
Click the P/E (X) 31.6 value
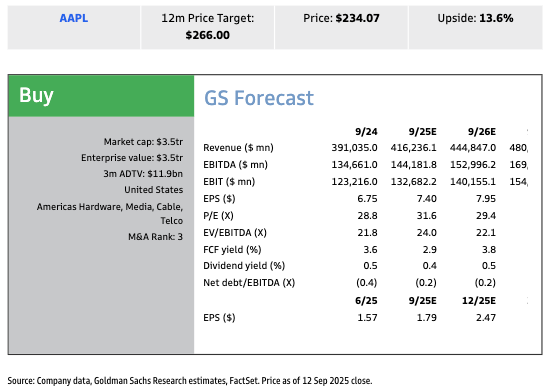[x=426, y=216]
